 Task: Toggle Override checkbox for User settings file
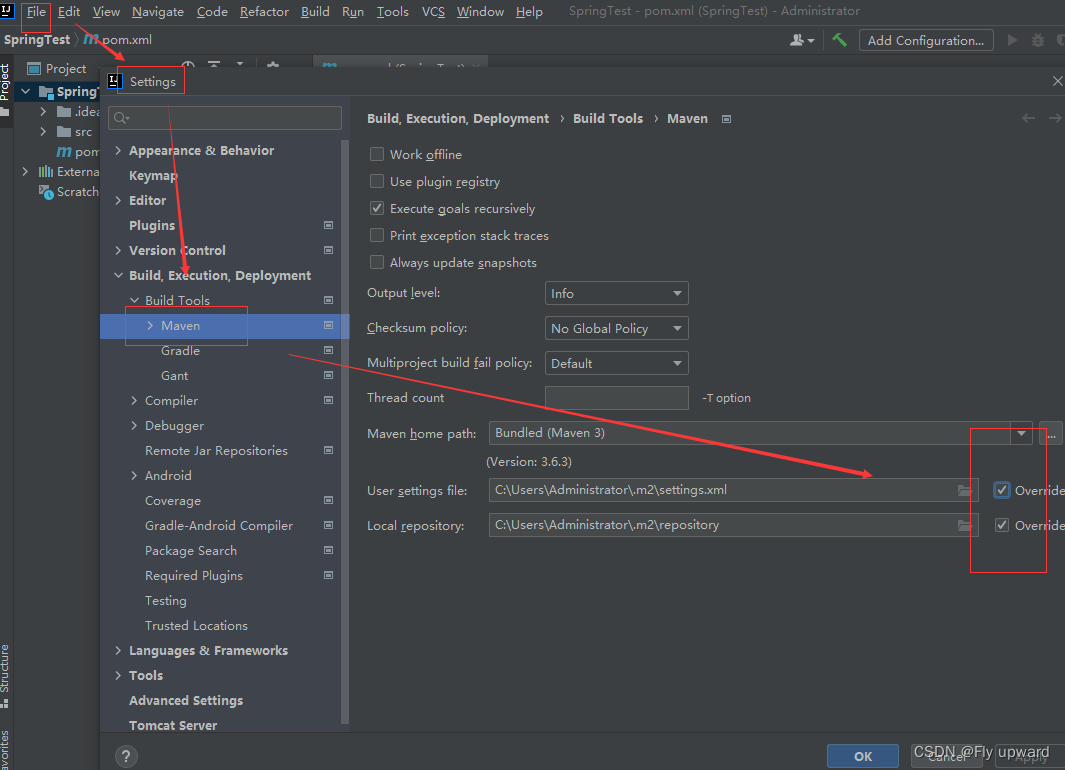(x=1002, y=490)
